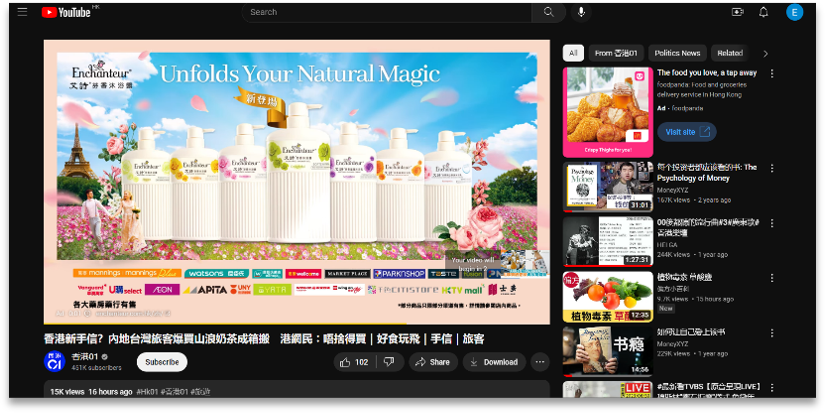Select the Politics News chip
Viewport: 825px width, 413px height.
(x=677, y=53)
